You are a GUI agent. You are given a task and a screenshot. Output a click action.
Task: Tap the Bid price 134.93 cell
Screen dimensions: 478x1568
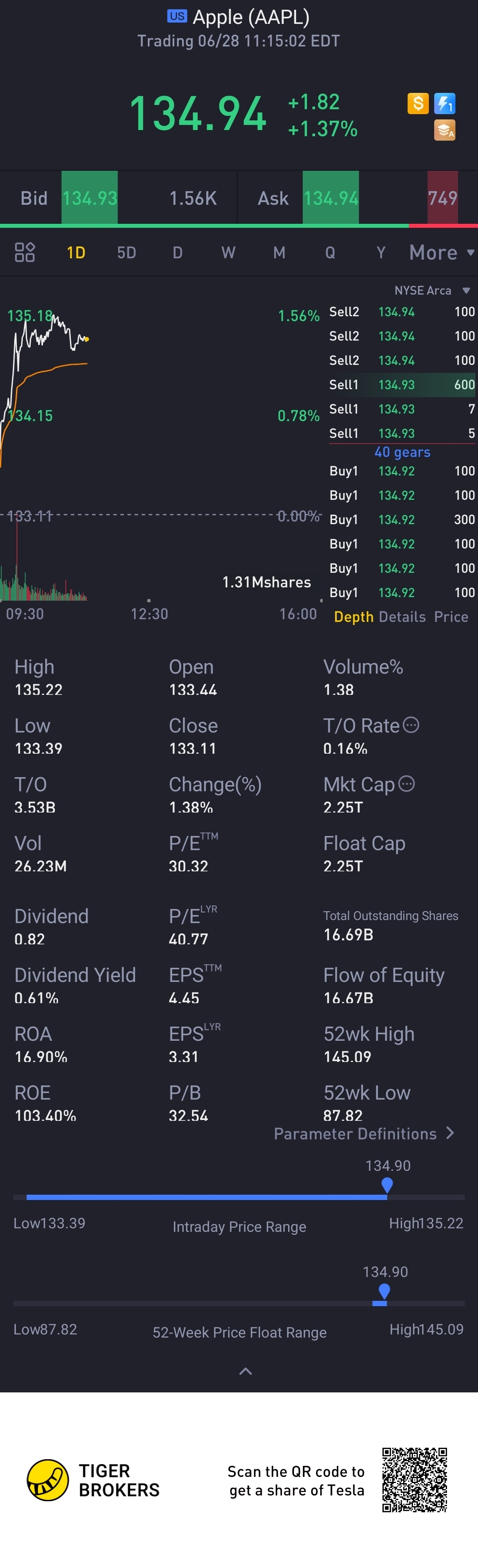tap(89, 198)
